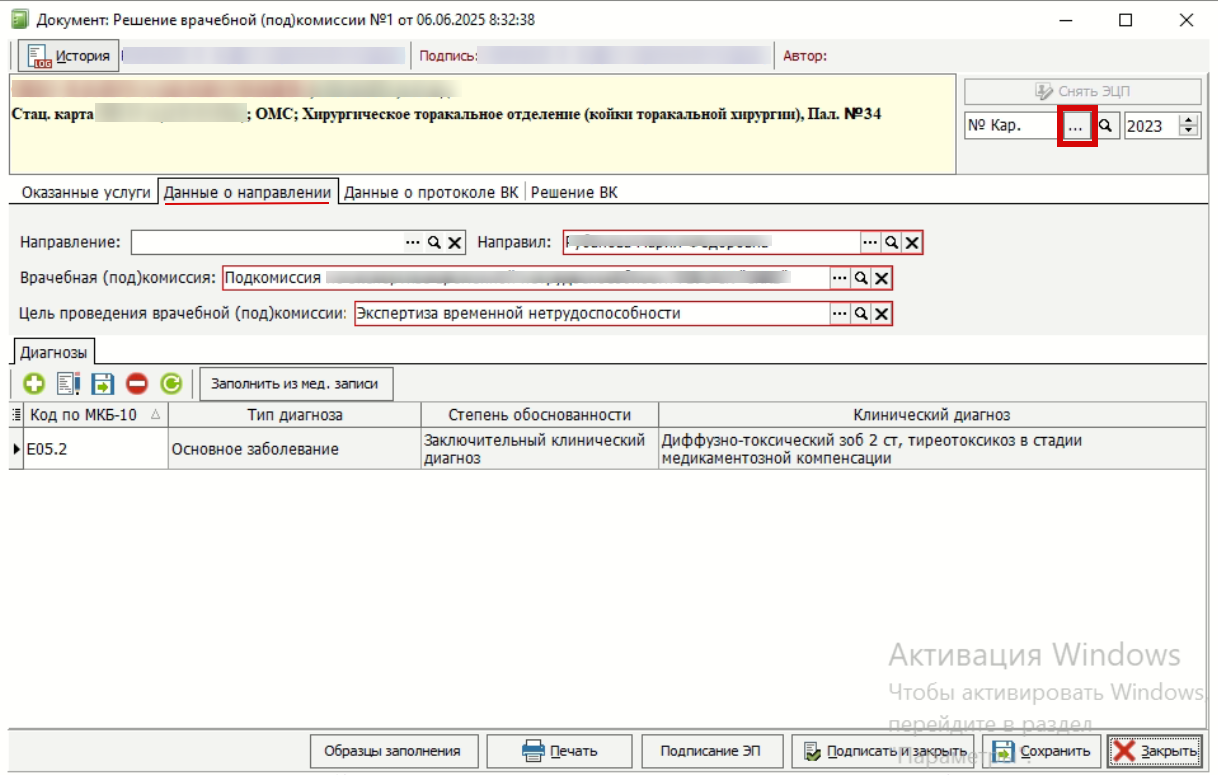Click the save diagnosis floppy-disk icon
This screenshot has height=775, width=1218.
102,383
